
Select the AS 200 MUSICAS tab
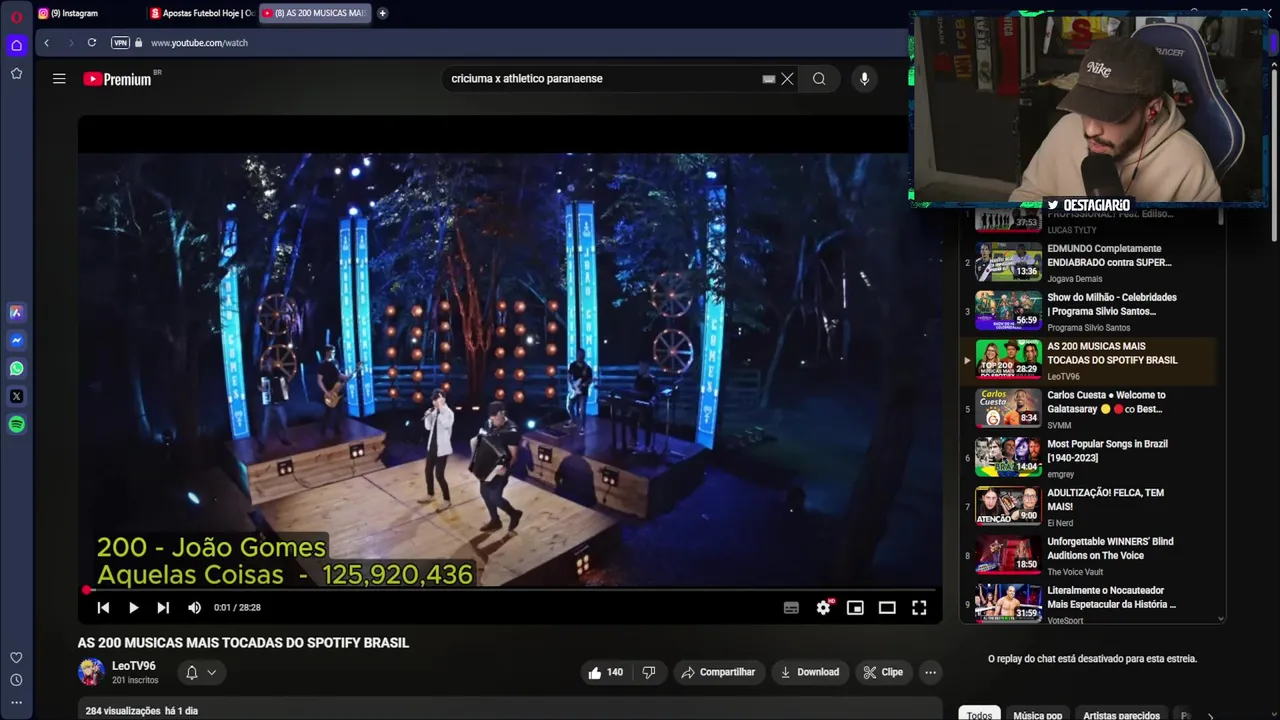pos(315,13)
